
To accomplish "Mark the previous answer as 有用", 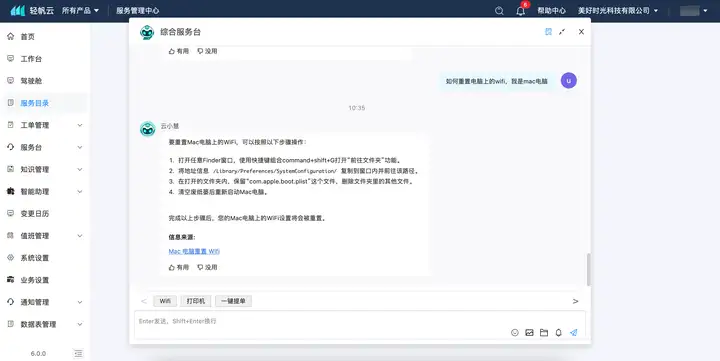I will point(179,51).
